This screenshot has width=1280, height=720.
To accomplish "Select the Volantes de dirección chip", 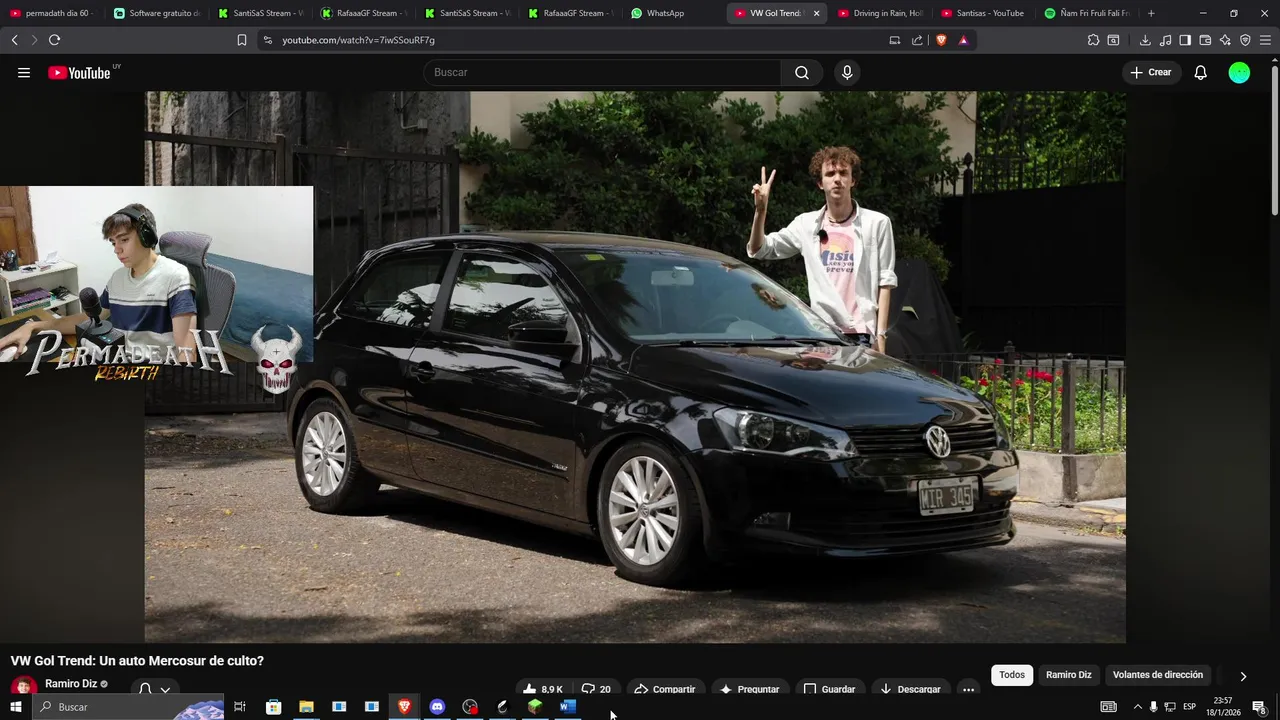I will coord(1158,675).
